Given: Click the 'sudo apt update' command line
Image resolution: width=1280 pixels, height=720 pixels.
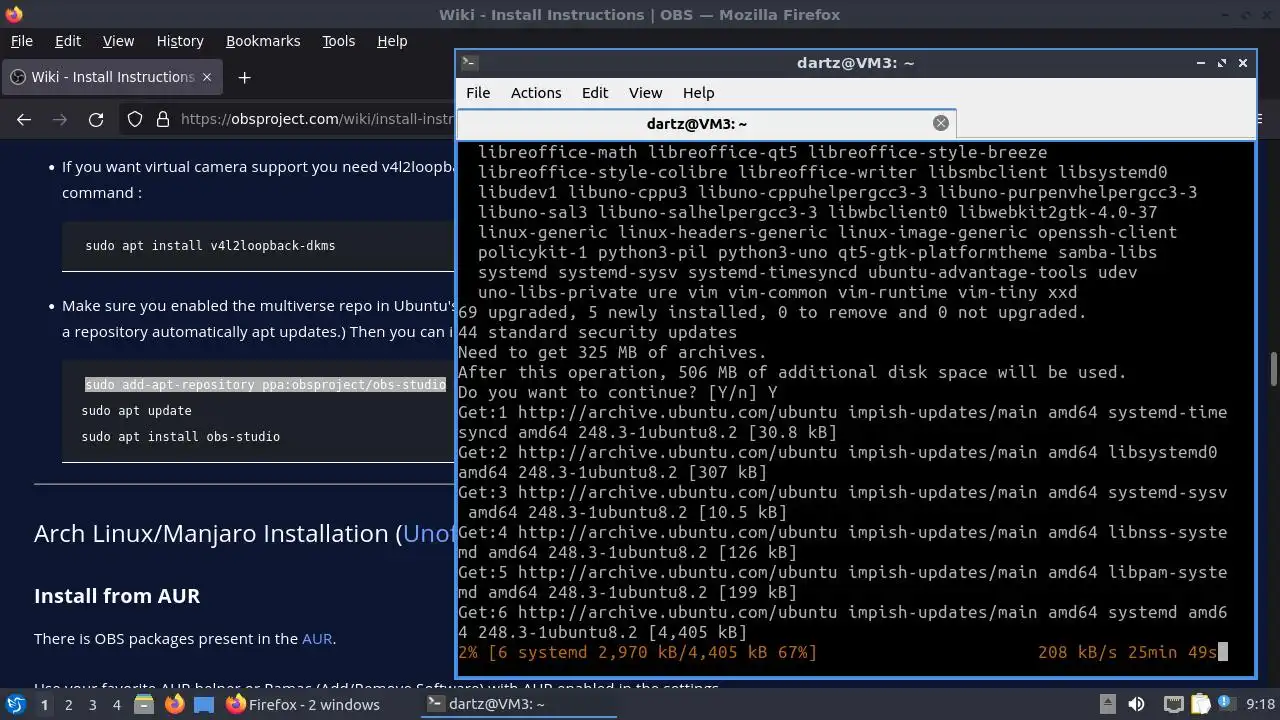Looking at the screenshot, I should [136, 410].
